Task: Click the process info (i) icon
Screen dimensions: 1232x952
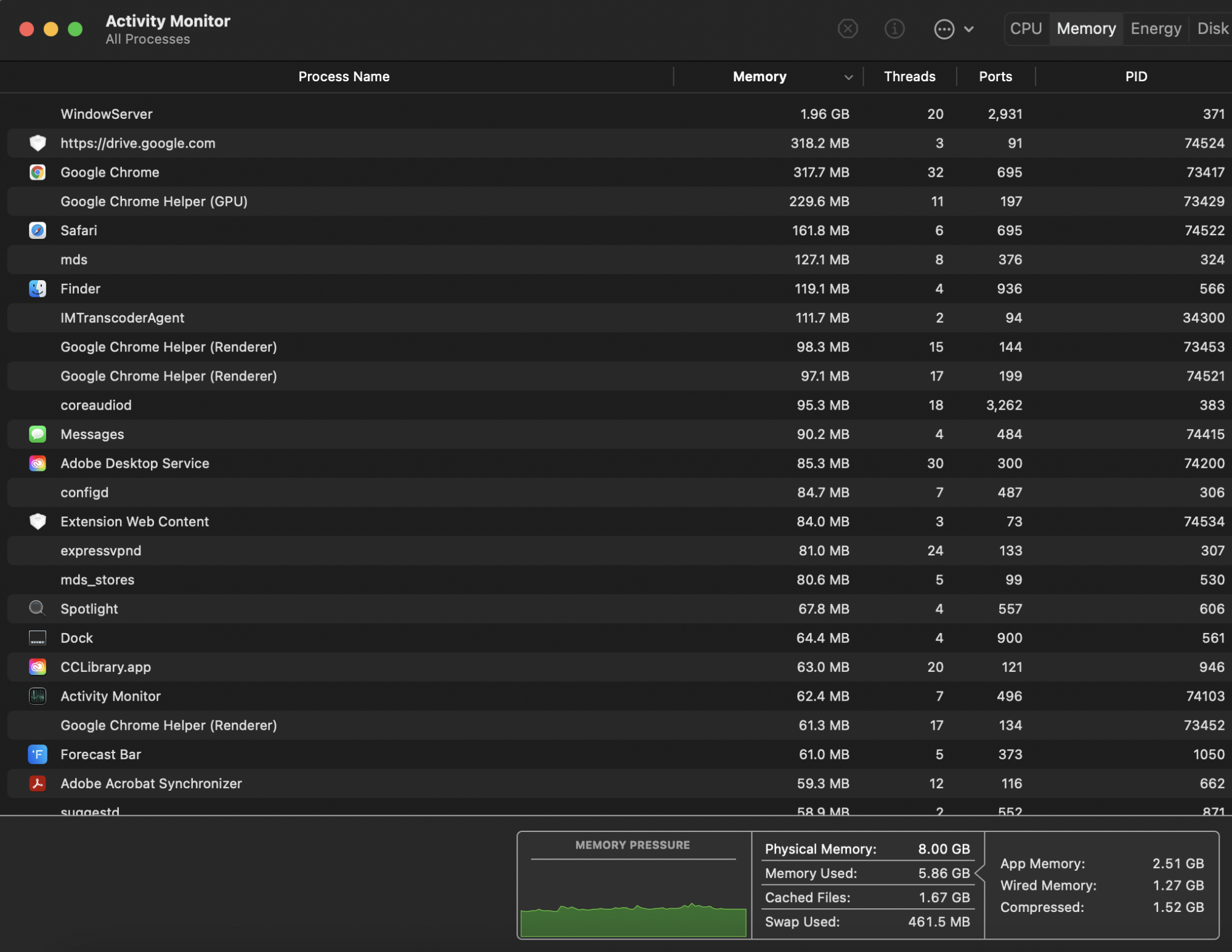Action: coord(894,28)
